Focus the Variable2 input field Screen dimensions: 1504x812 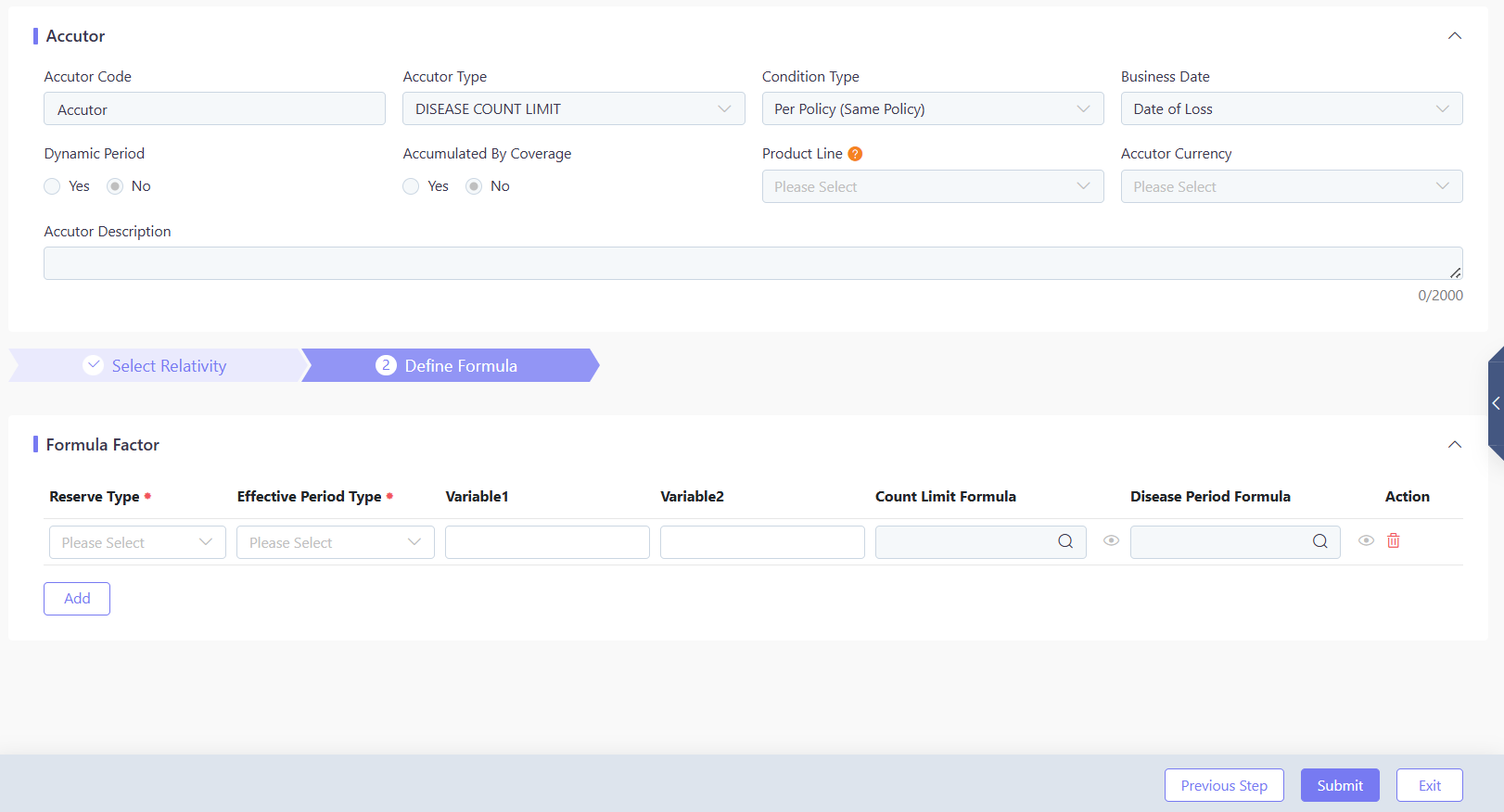tap(762, 542)
